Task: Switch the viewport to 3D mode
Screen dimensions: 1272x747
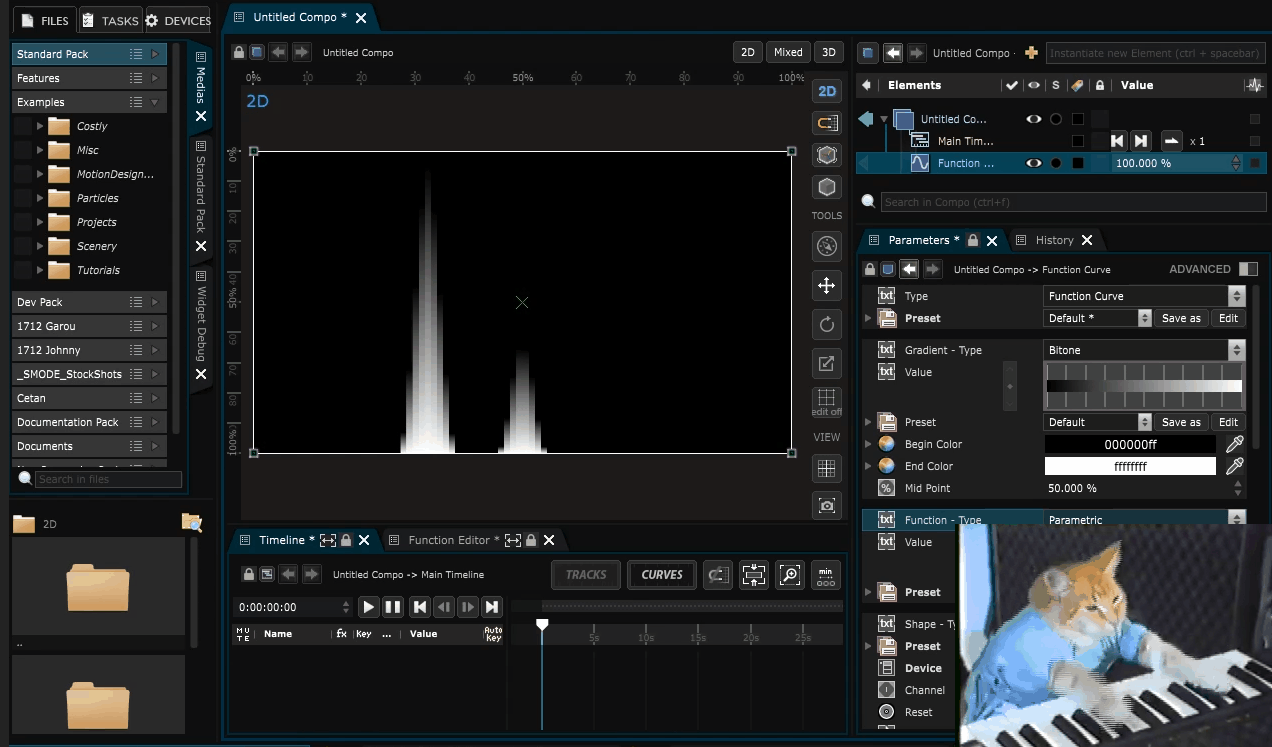Action: (829, 52)
